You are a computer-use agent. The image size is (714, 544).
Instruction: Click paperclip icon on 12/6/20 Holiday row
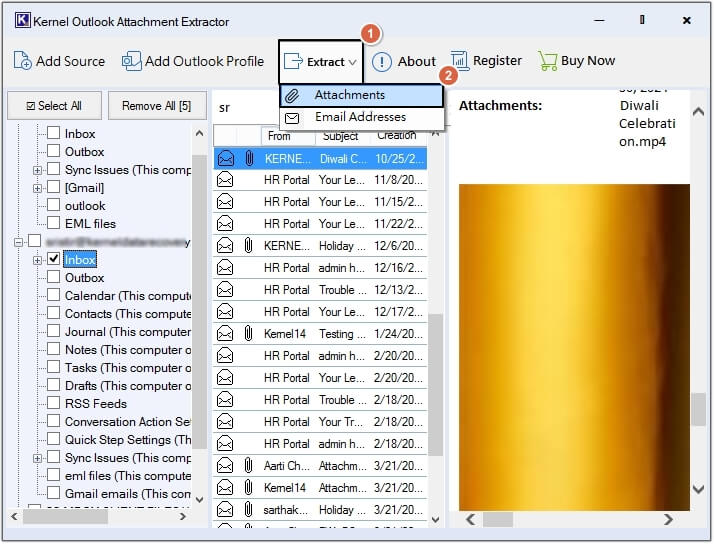click(x=248, y=246)
